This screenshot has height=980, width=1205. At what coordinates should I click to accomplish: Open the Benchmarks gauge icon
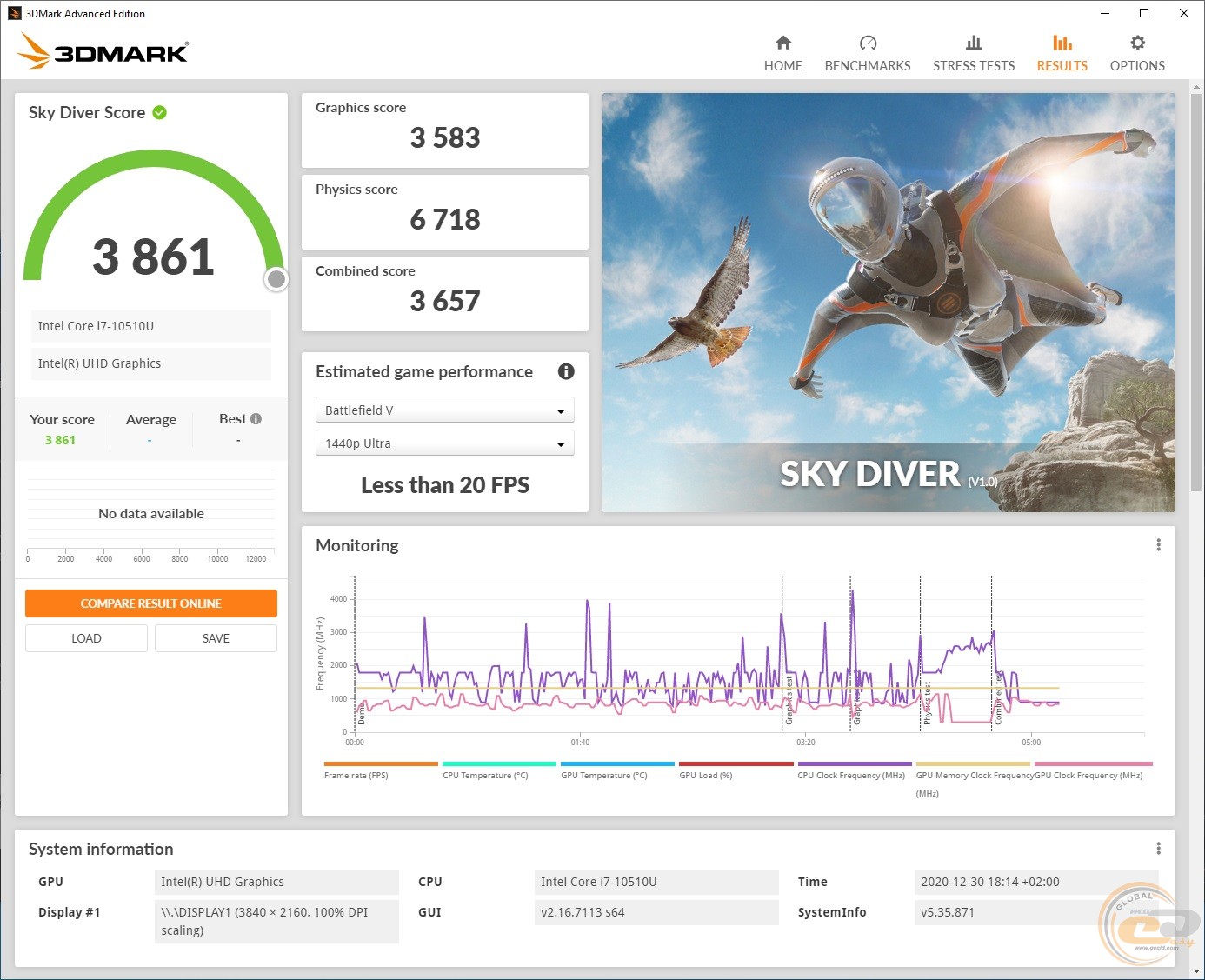868,43
